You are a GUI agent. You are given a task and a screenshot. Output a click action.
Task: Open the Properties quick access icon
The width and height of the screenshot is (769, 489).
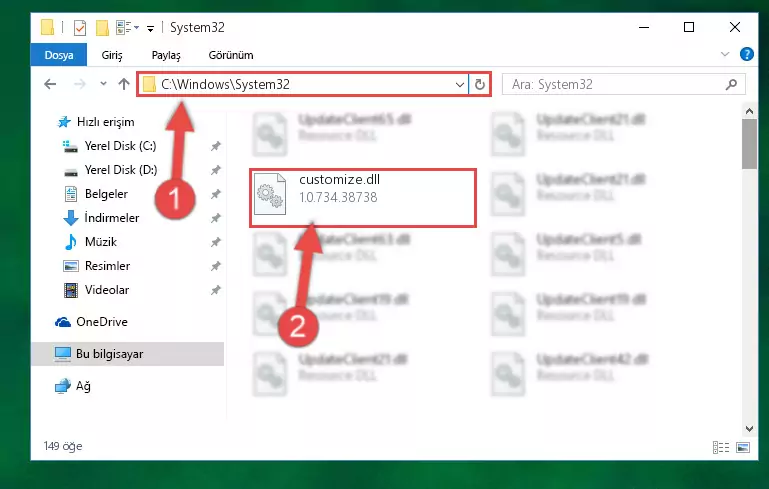(80, 27)
